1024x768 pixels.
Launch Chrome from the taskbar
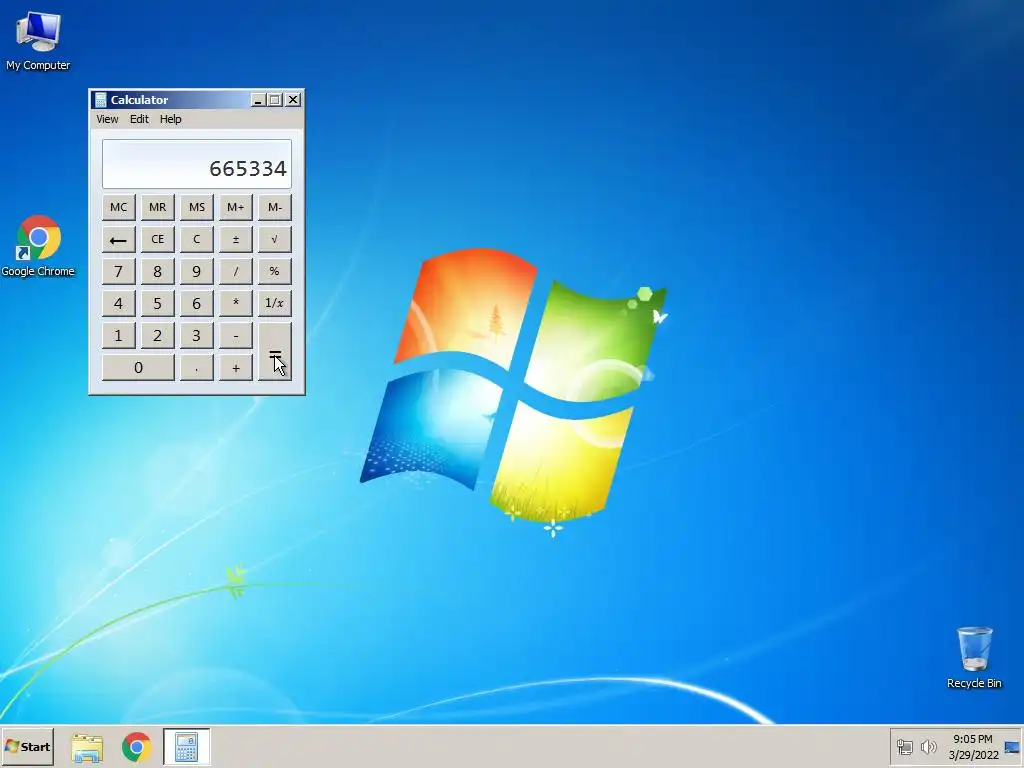tap(136, 747)
